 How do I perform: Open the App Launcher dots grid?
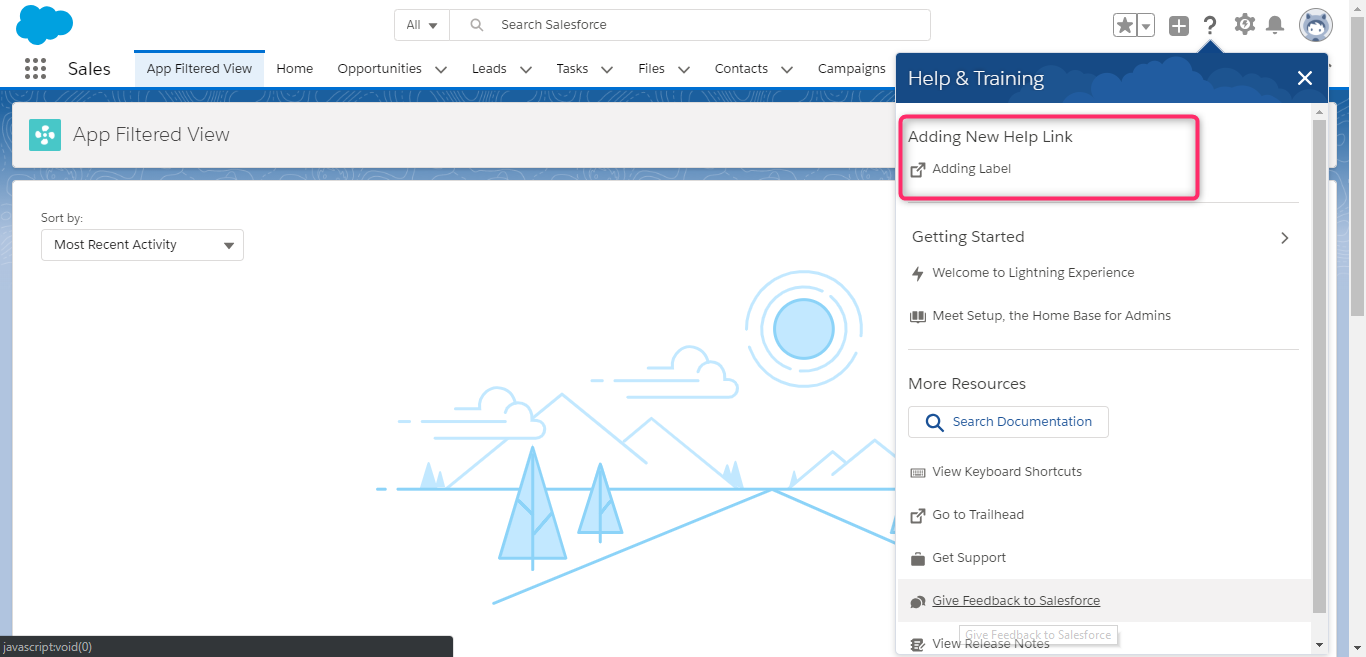pyautogui.click(x=35, y=69)
